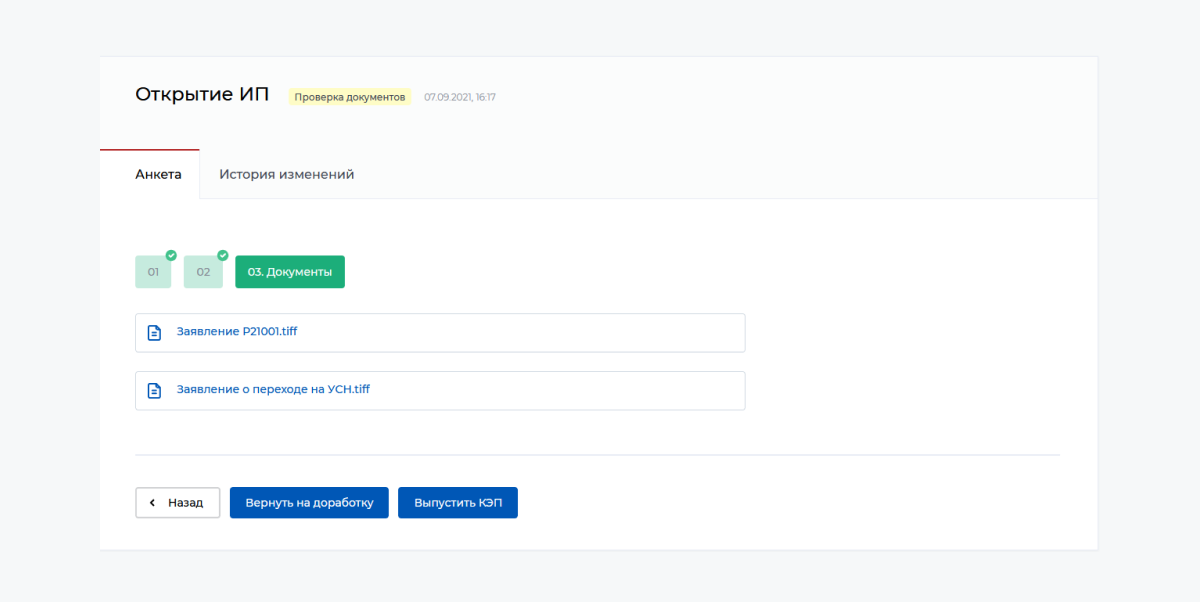Open the История изменений tab
This screenshot has height=602, width=1200.
click(x=287, y=174)
